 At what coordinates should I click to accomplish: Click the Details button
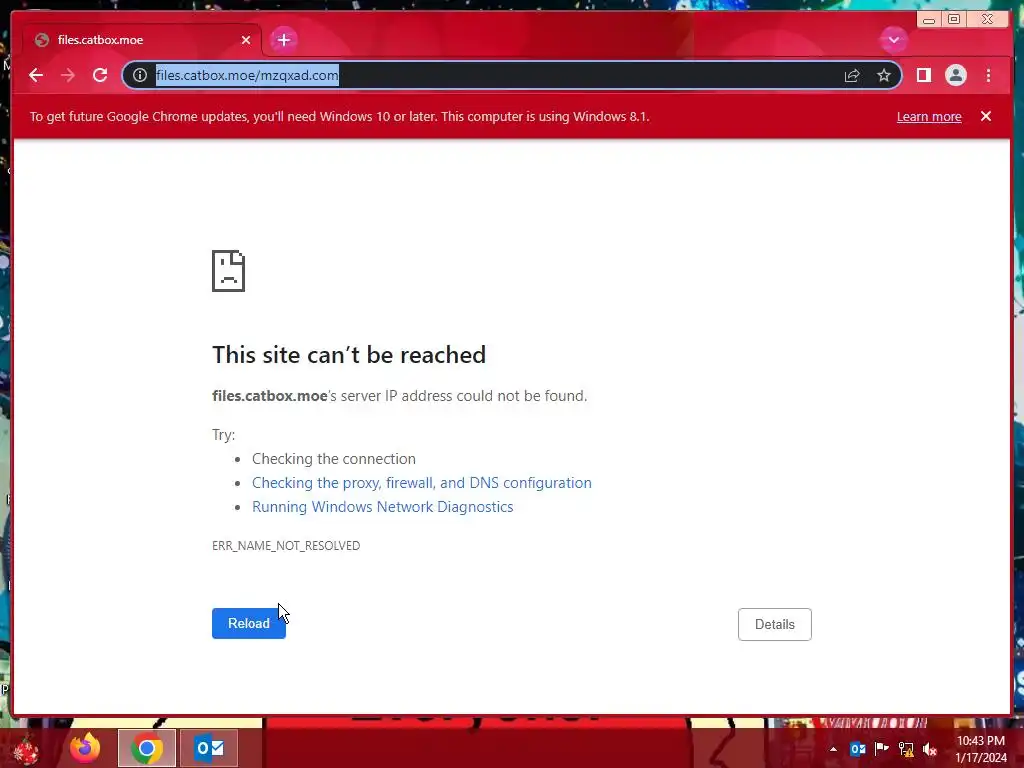pyautogui.click(x=775, y=624)
